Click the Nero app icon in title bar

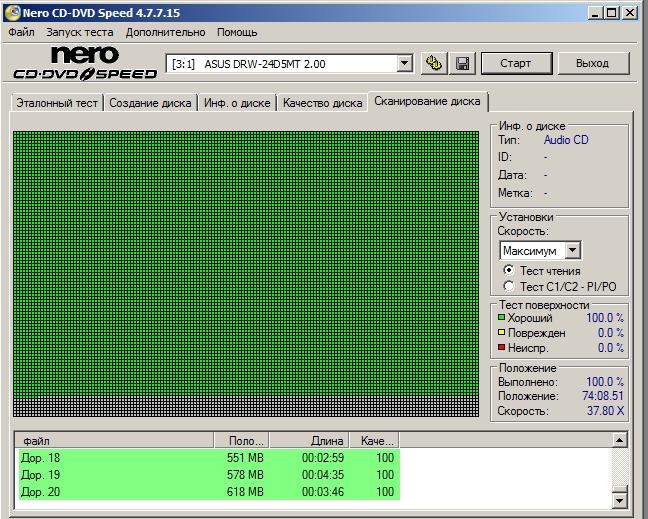click(x=11, y=12)
